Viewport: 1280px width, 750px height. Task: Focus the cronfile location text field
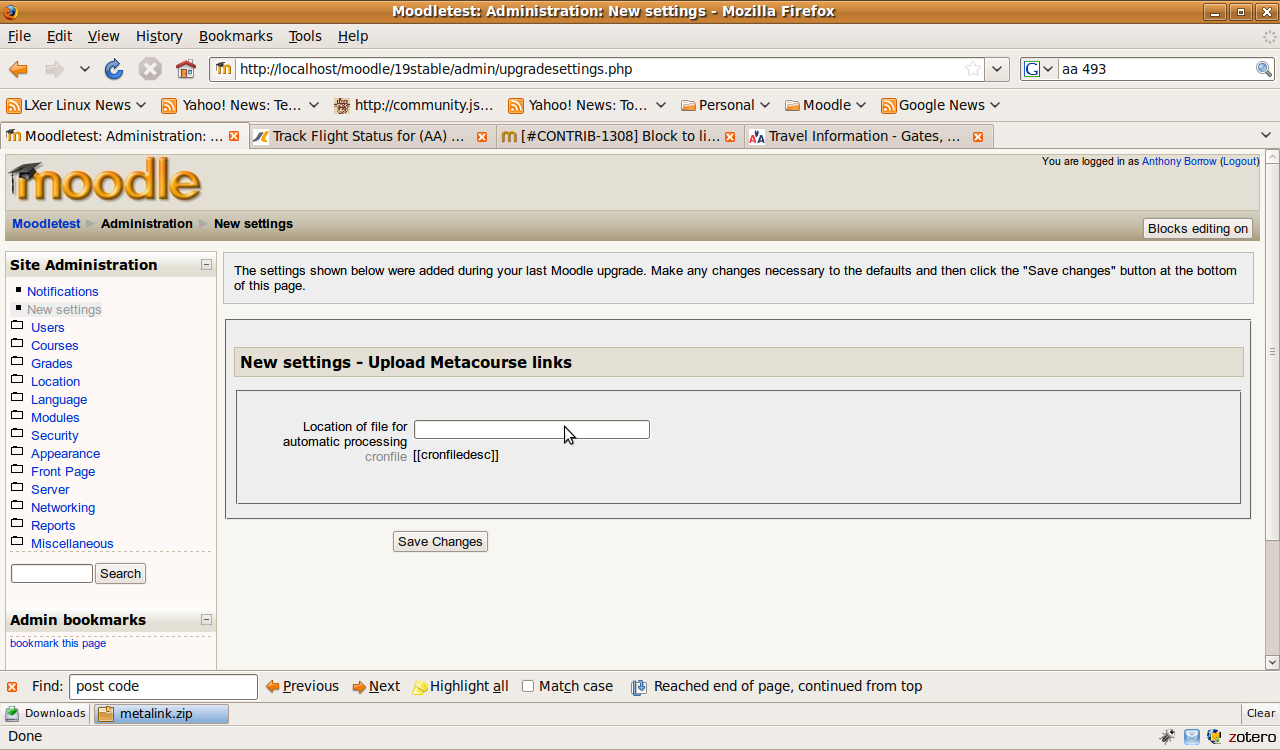click(x=532, y=429)
